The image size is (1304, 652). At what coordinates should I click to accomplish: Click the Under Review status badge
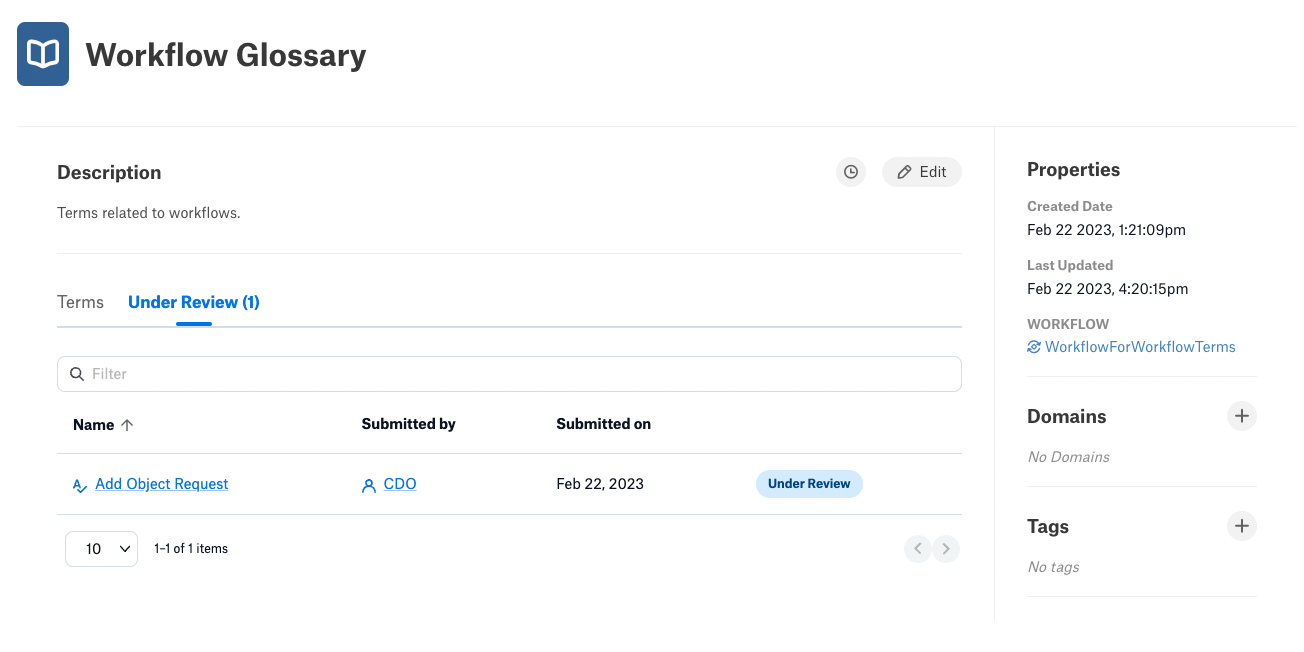click(x=809, y=484)
